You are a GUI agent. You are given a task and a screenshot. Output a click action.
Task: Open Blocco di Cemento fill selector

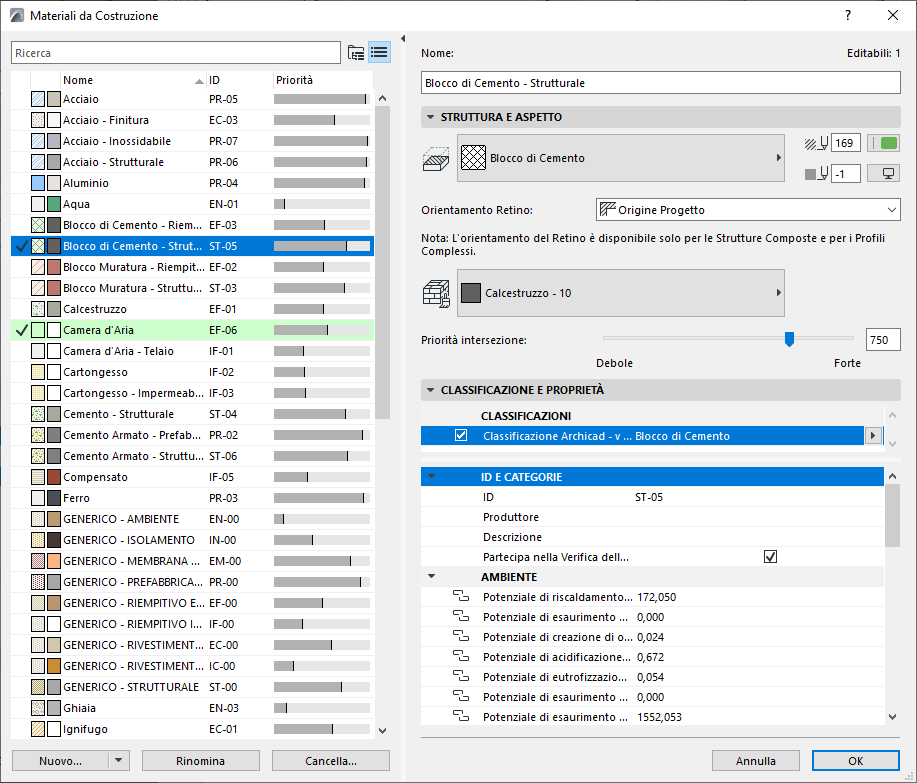(620, 158)
